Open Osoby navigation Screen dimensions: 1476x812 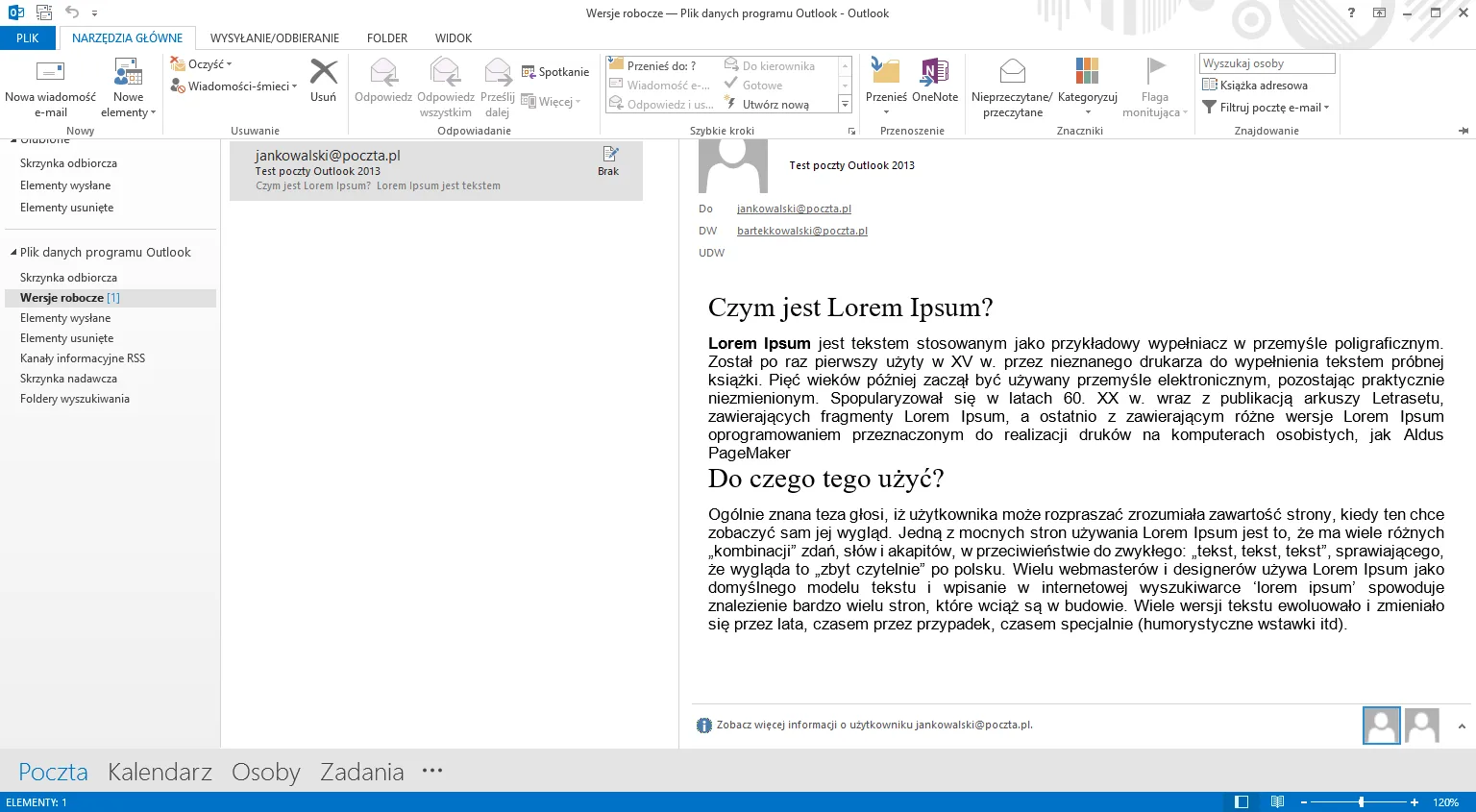click(266, 772)
